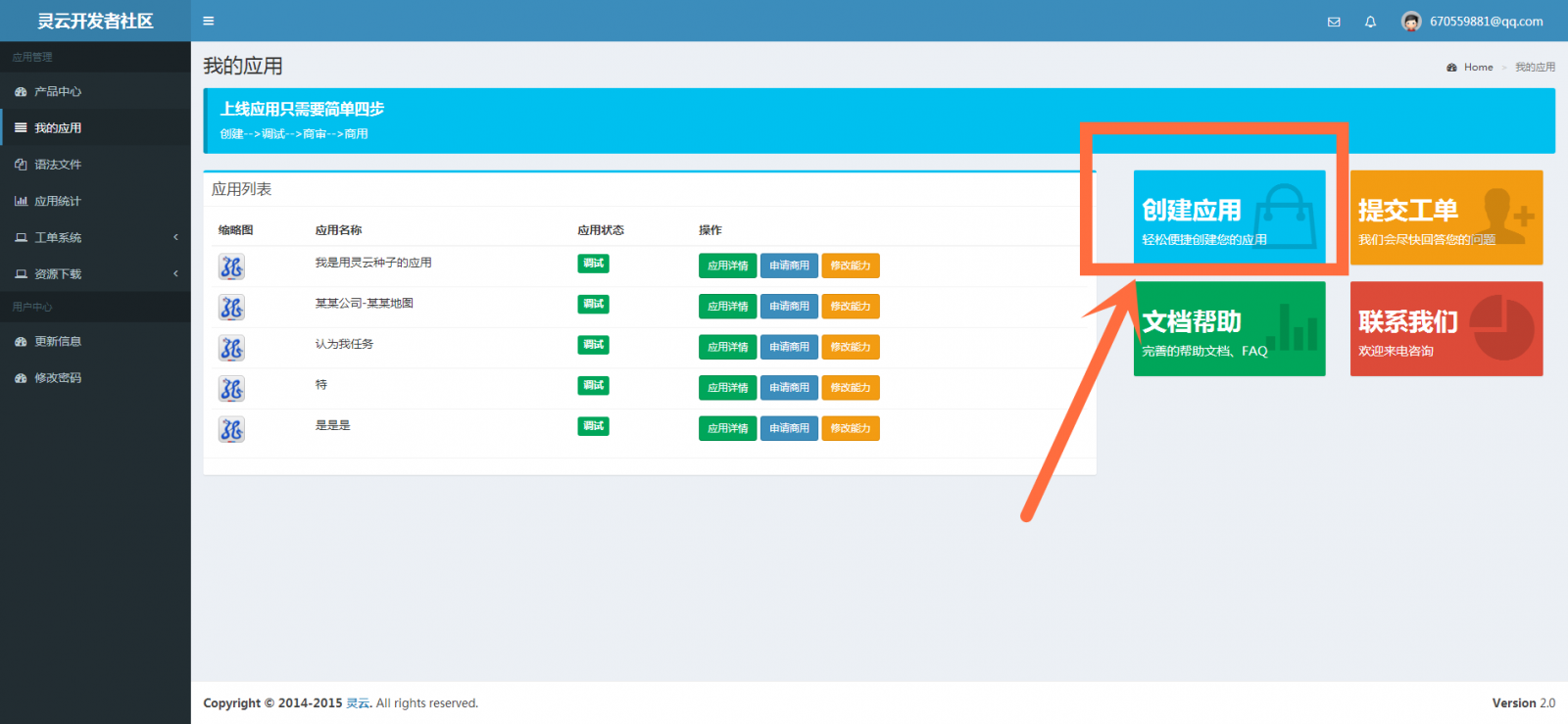Click the notification bell icon

click(x=1370, y=22)
